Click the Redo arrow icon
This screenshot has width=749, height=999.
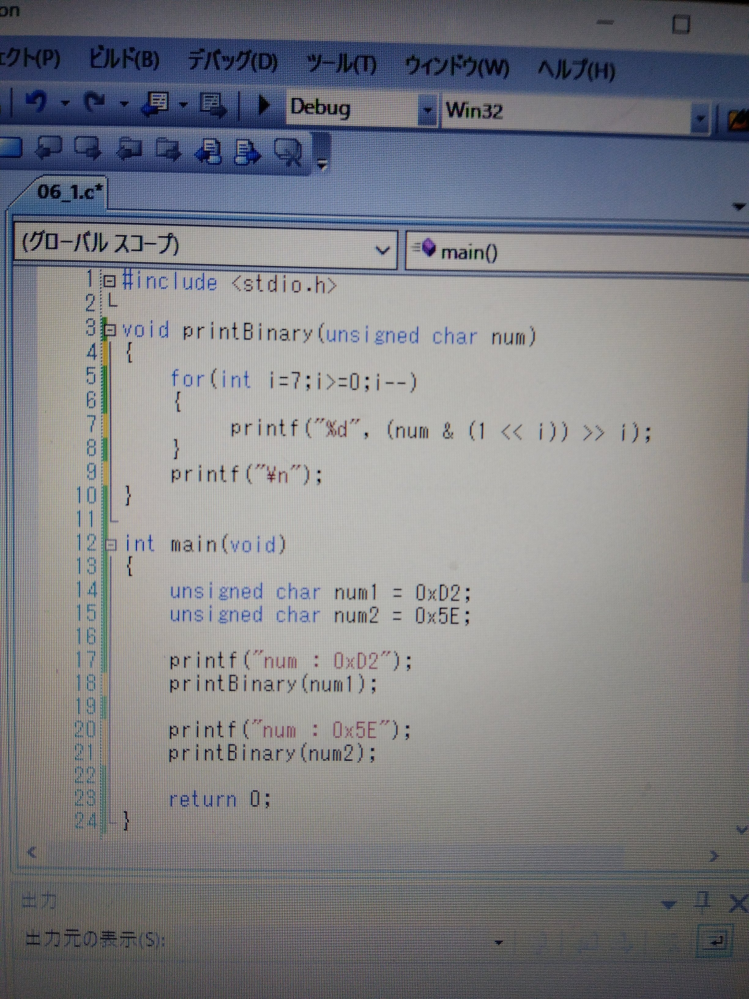click(x=94, y=102)
